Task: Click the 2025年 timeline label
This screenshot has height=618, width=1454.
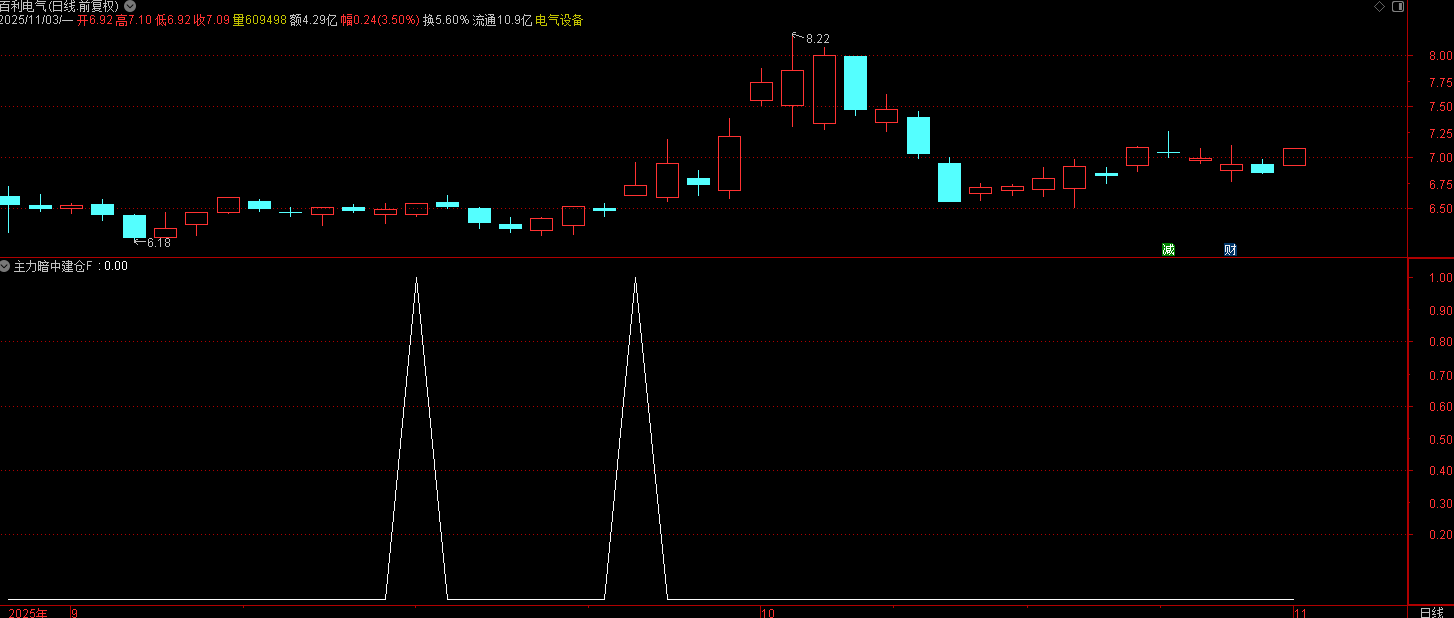Action: tap(27, 612)
